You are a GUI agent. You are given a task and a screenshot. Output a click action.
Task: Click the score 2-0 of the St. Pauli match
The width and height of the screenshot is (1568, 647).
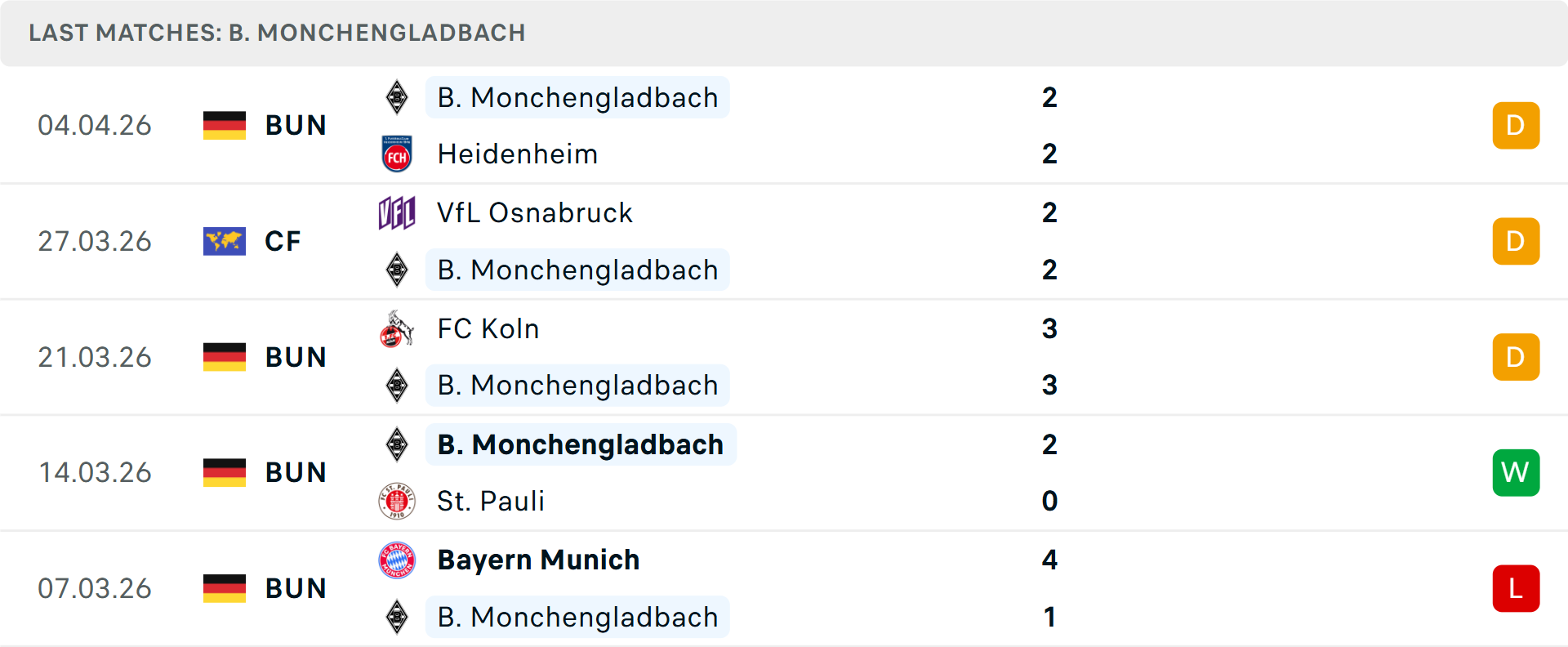[x=1049, y=472]
